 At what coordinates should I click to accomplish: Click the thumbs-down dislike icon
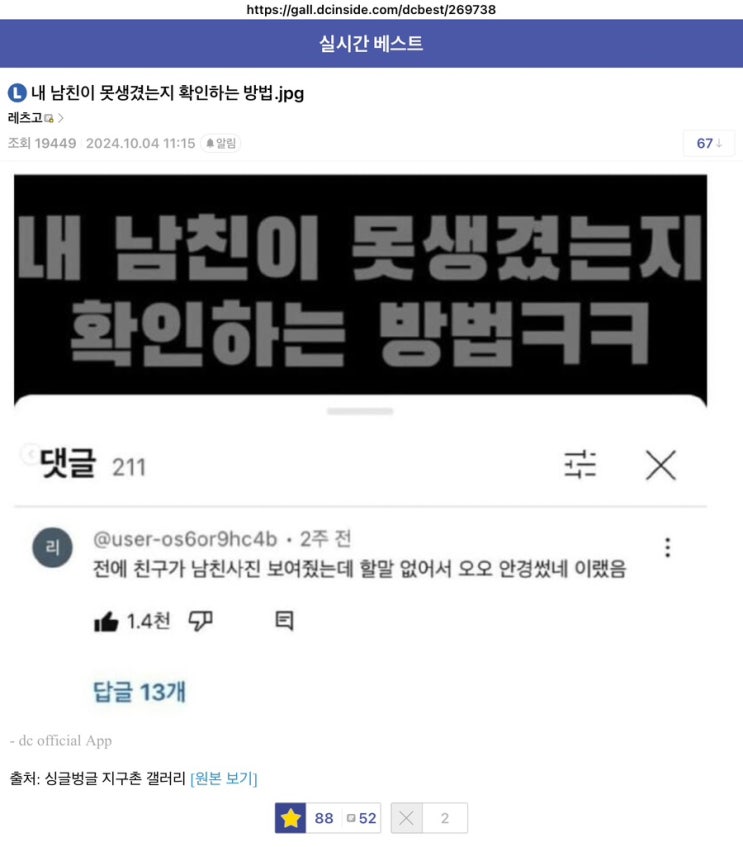[x=200, y=621]
